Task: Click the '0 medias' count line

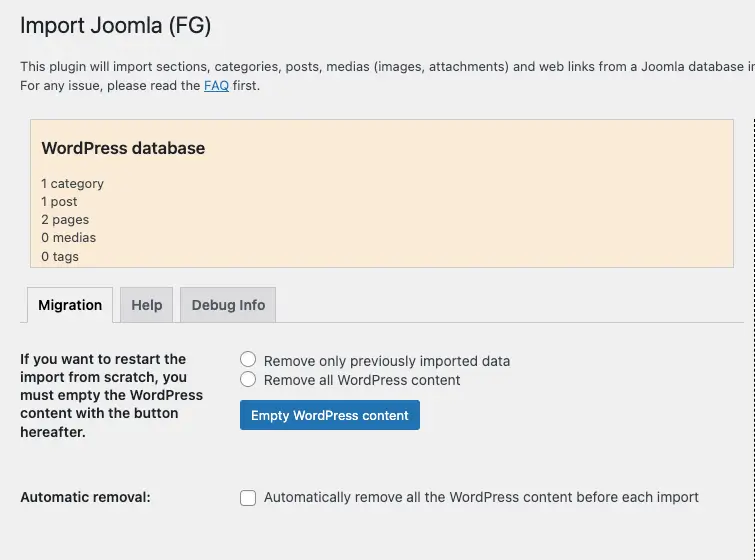Action: [68, 238]
